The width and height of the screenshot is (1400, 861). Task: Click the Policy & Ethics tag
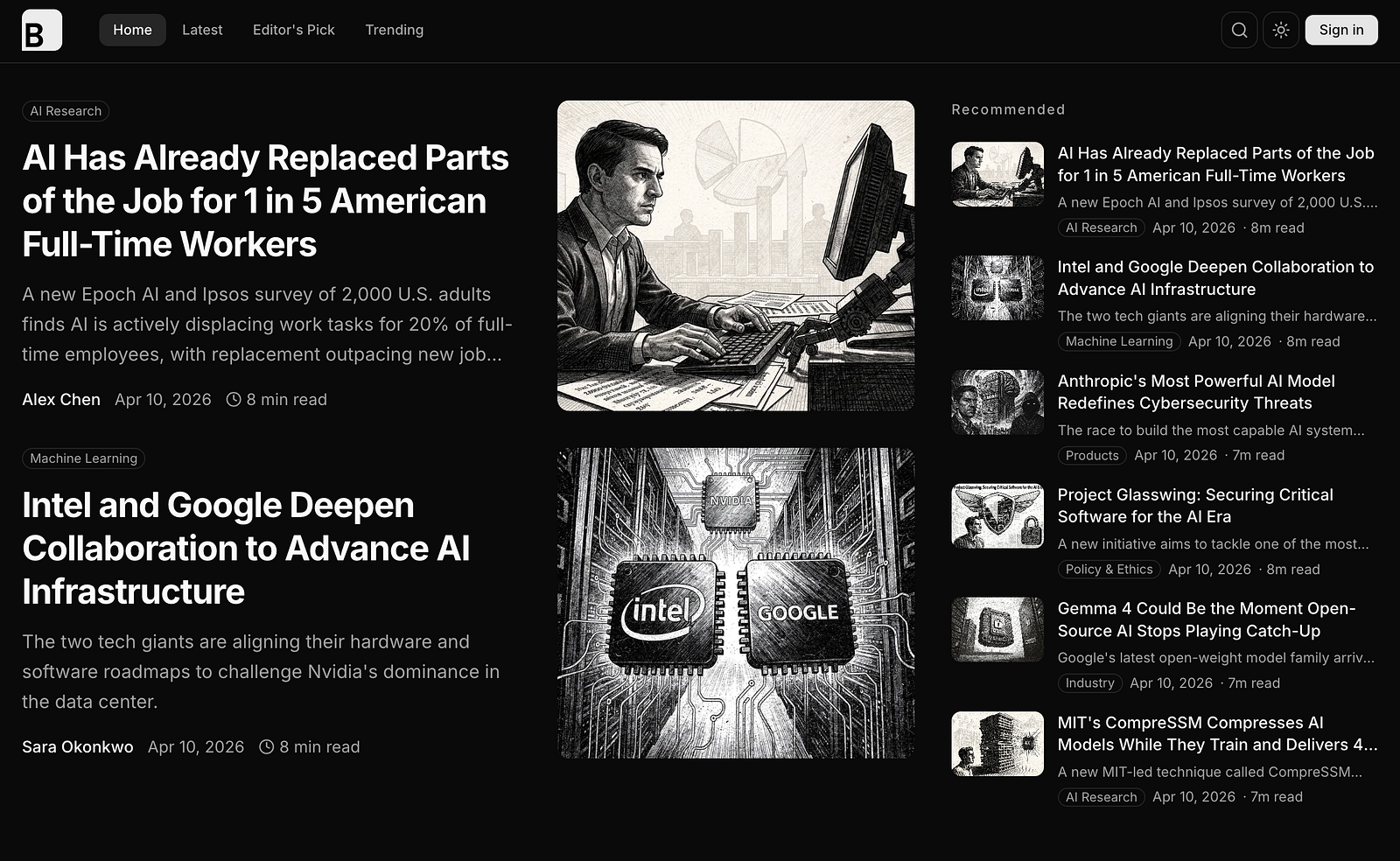coord(1109,569)
